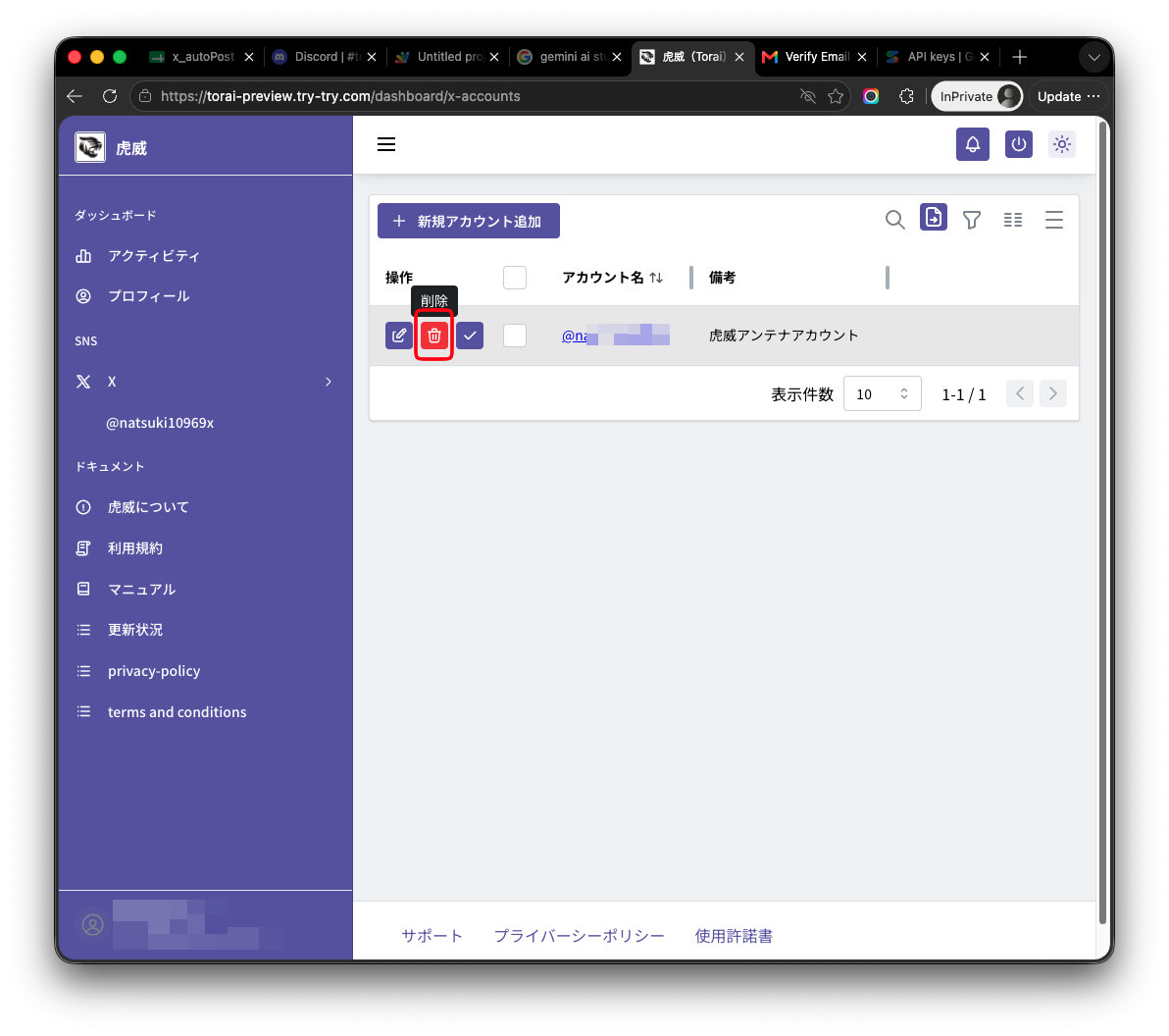
Task: Open terms and conditions in sidebar
Action: click(177, 712)
